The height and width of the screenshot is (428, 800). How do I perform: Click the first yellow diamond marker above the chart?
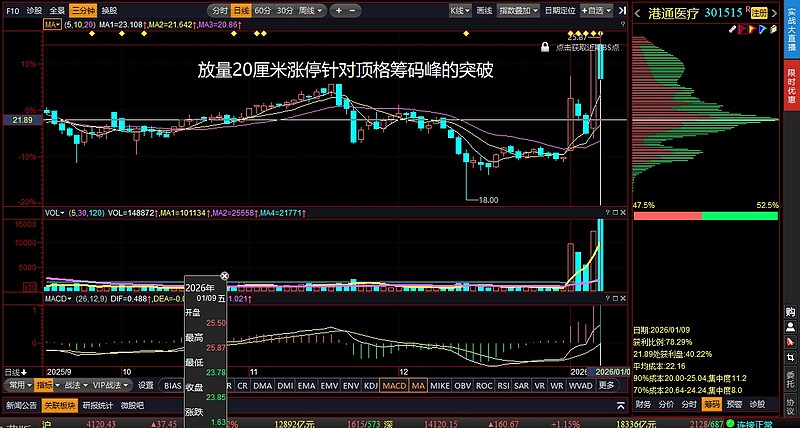[x=91, y=34]
